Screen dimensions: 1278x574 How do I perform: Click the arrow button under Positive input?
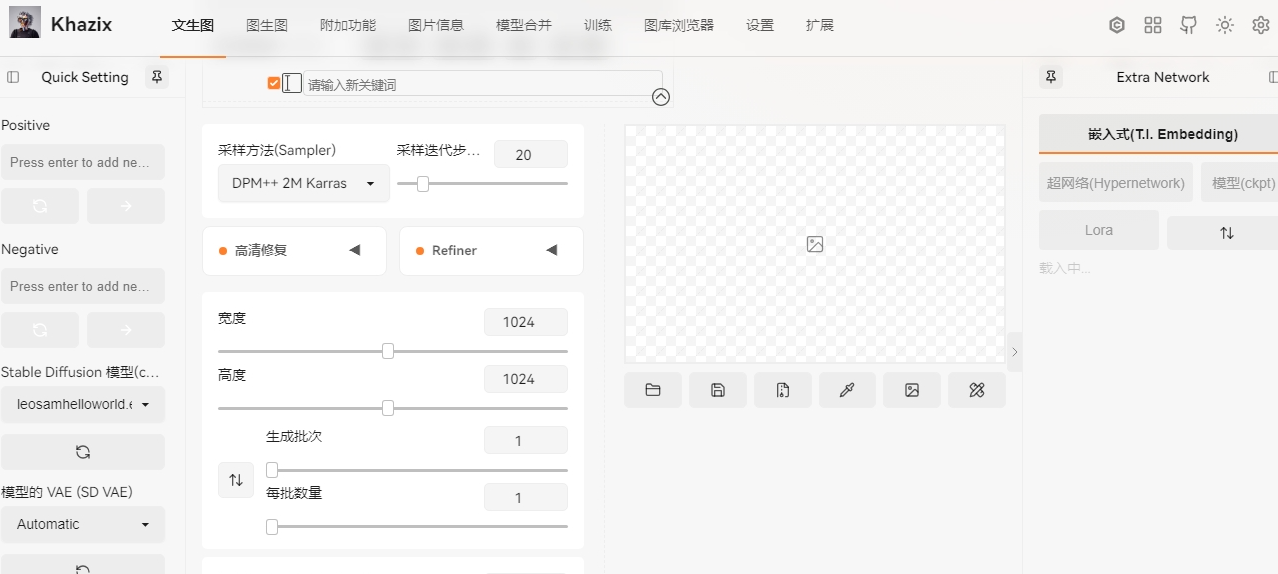pos(126,206)
